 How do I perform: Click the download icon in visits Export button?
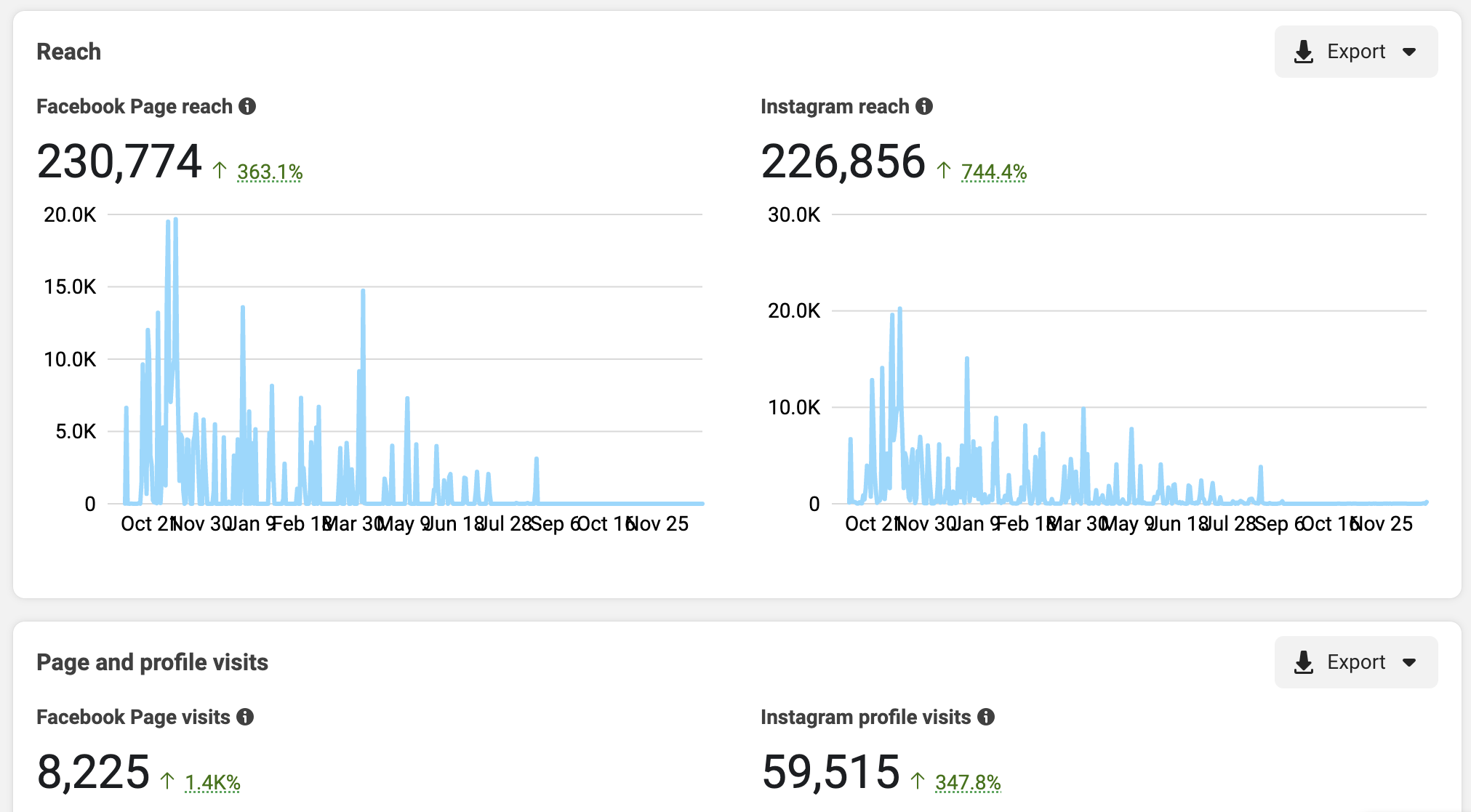coord(1304,662)
